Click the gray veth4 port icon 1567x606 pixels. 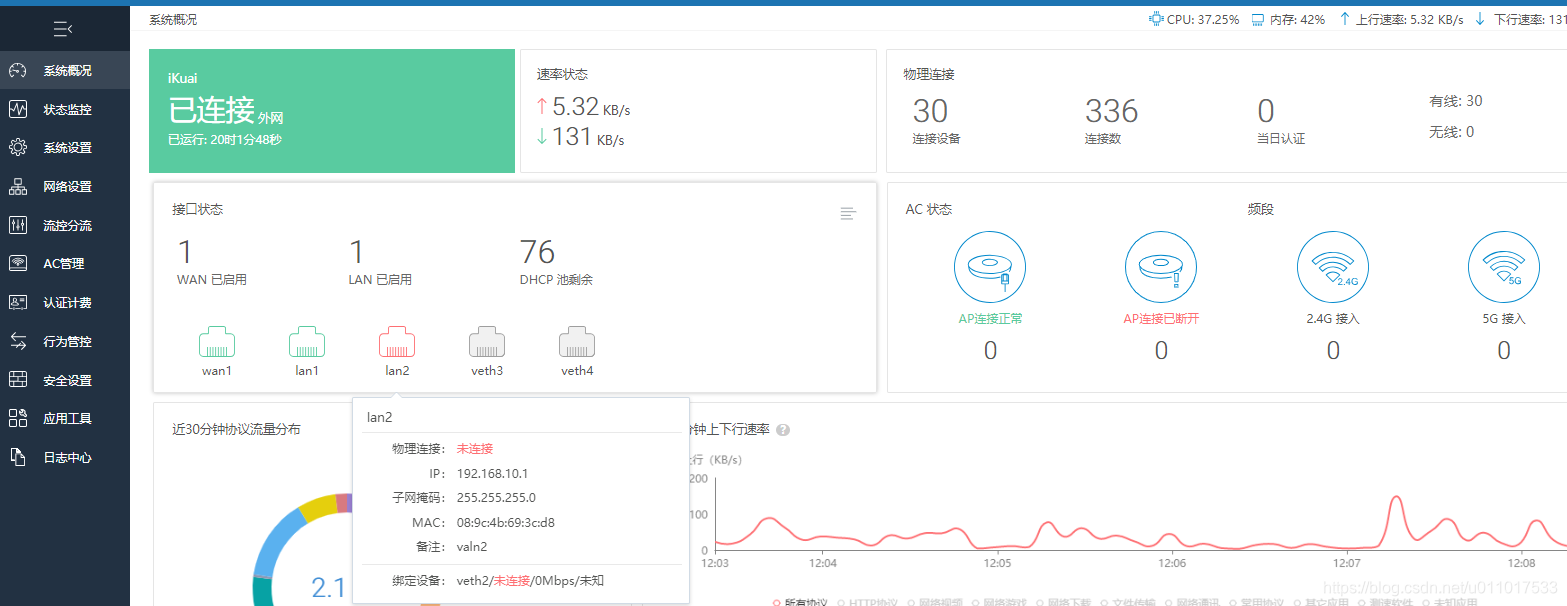[577, 342]
